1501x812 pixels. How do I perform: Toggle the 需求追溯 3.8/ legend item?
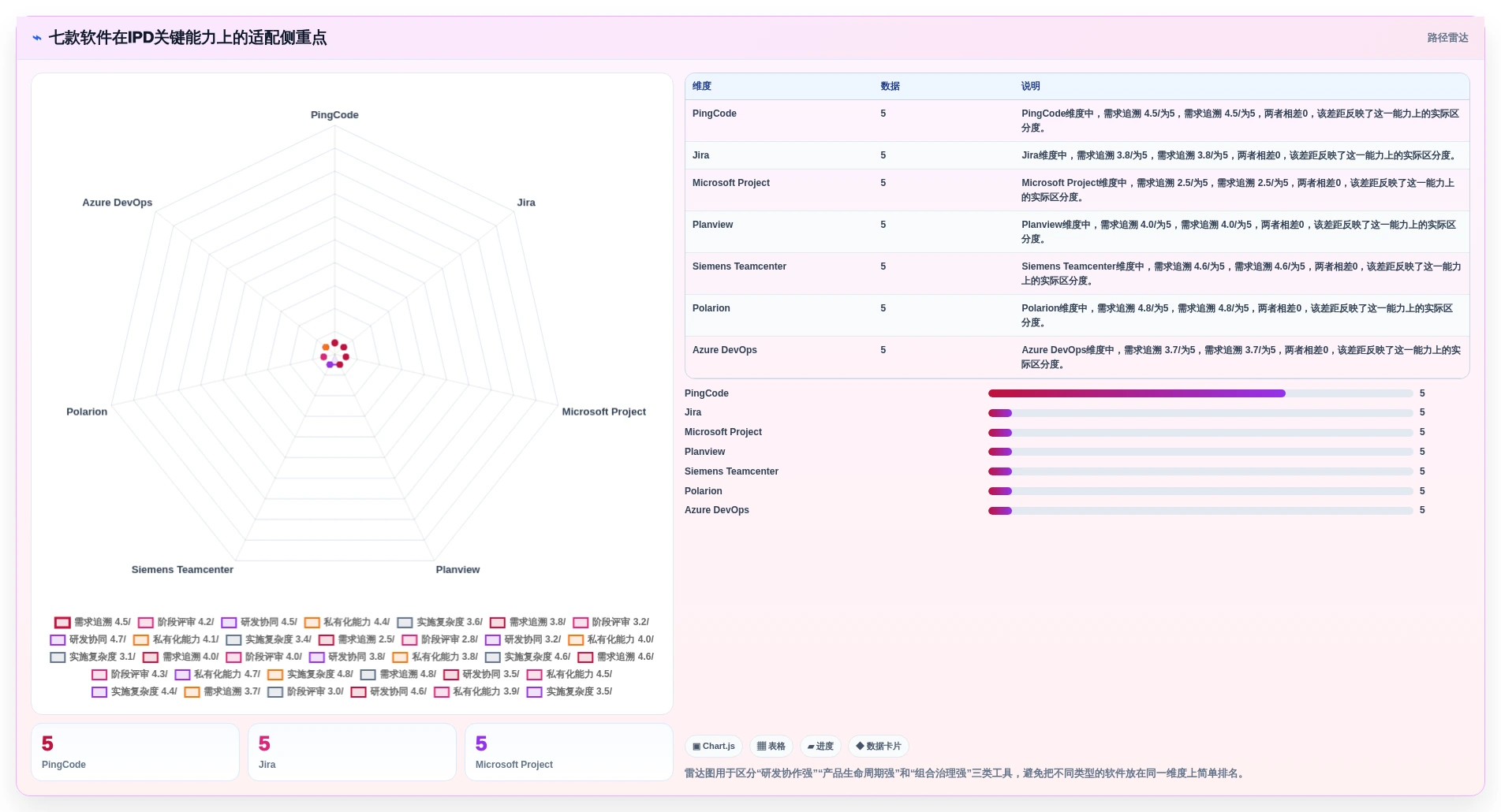(528, 622)
